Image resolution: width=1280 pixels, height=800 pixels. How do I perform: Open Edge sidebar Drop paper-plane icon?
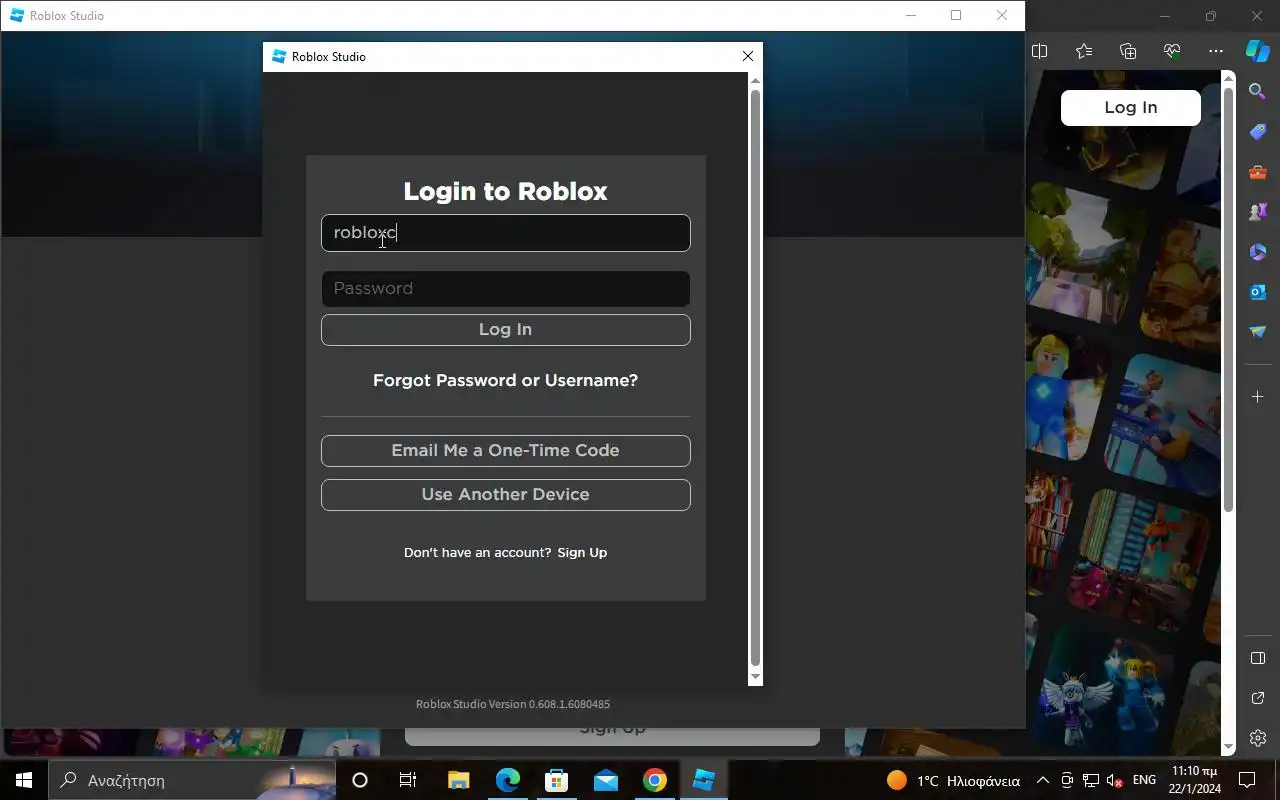[1258, 332]
